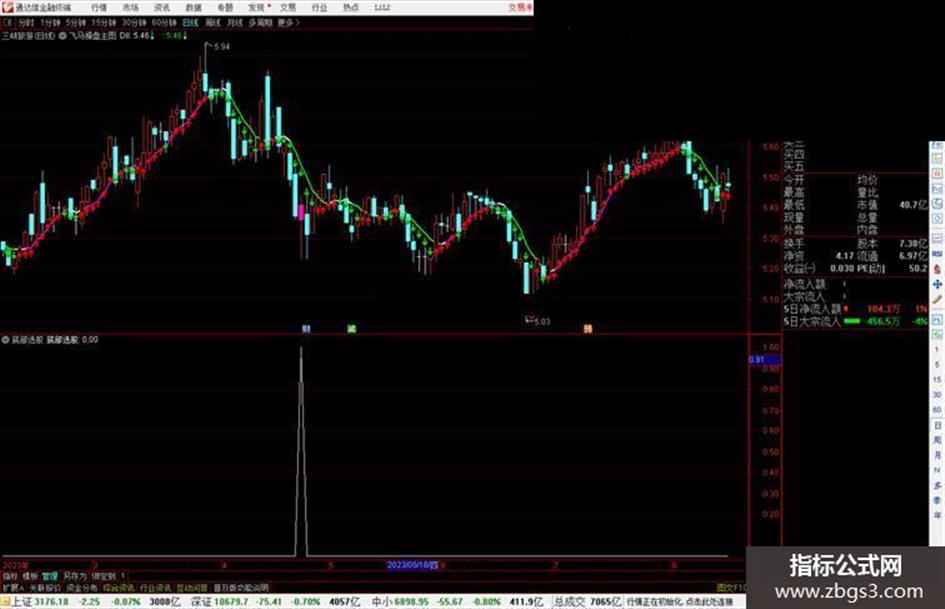This screenshot has width=945, height=609.
Task: Click the RSI icon in right toolbar
Action: click(937, 253)
